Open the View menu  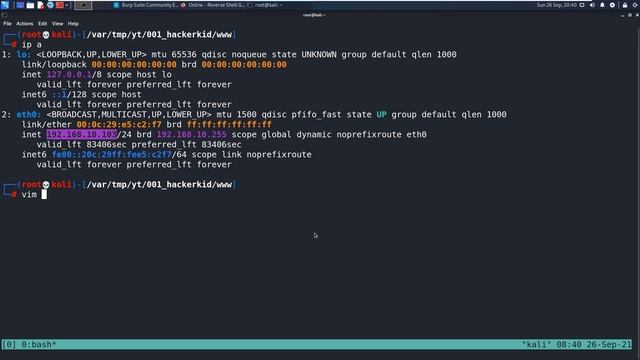(58, 24)
